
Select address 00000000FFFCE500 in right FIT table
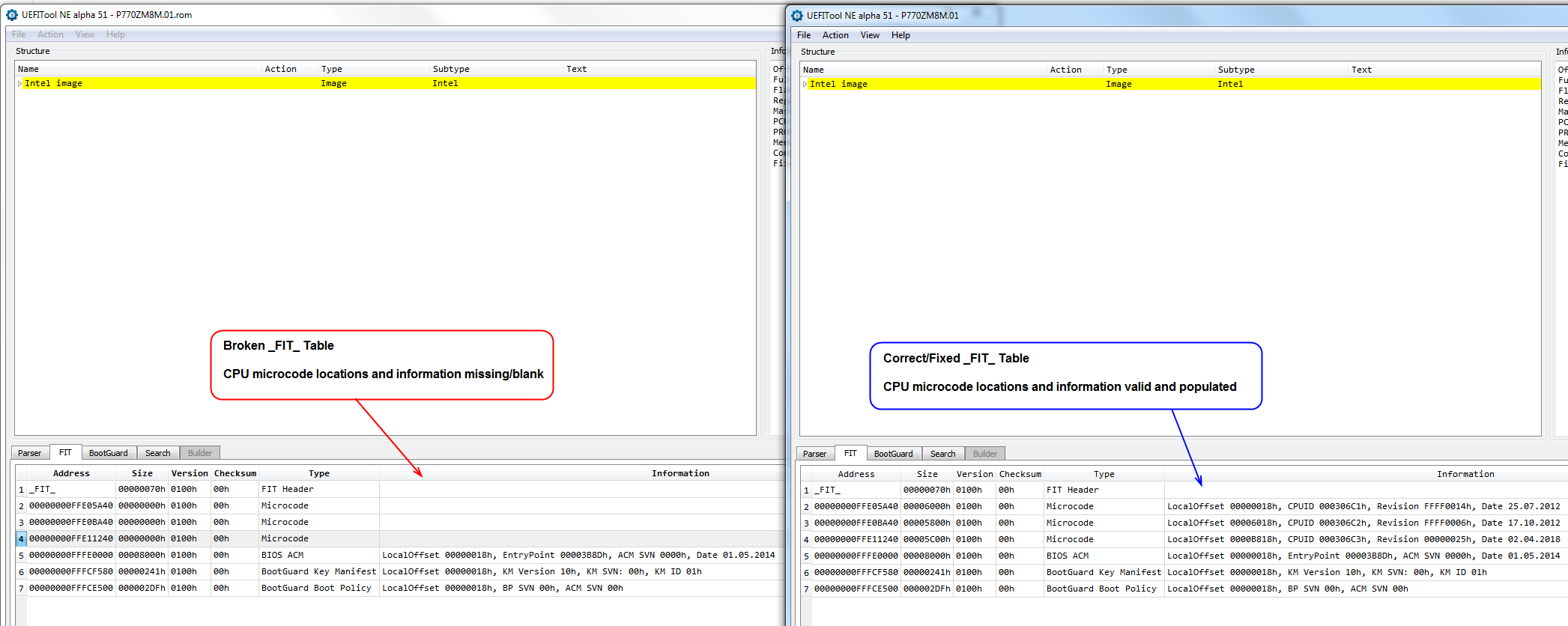coord(856,589)
